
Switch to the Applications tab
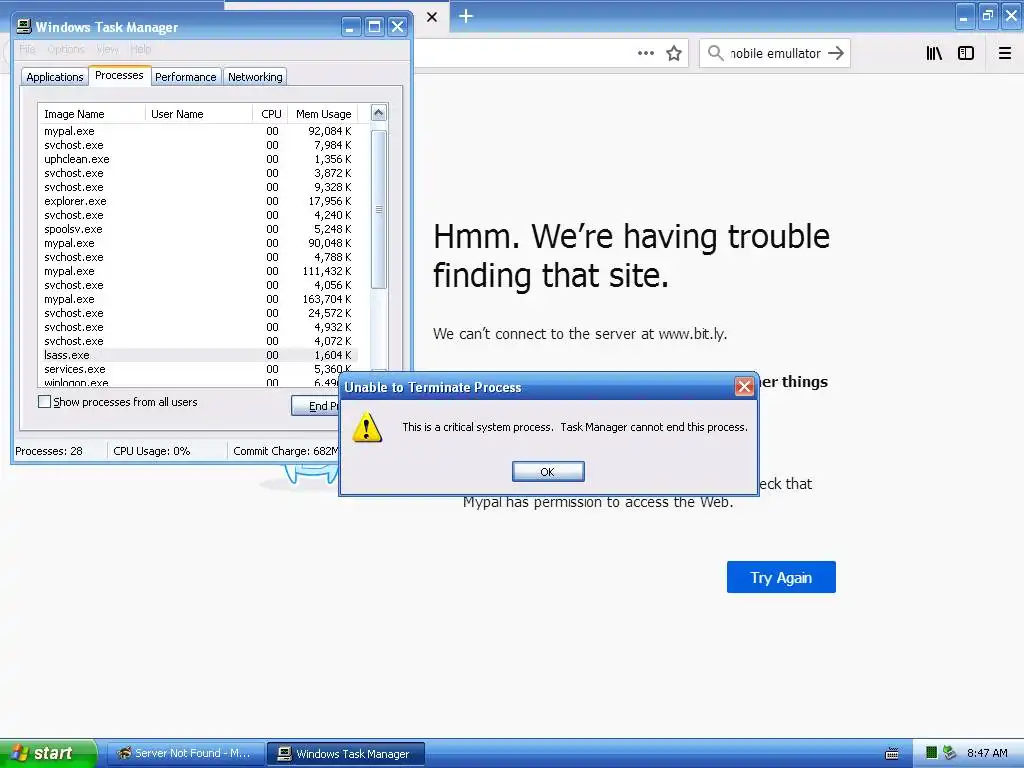tap(55, 77)
